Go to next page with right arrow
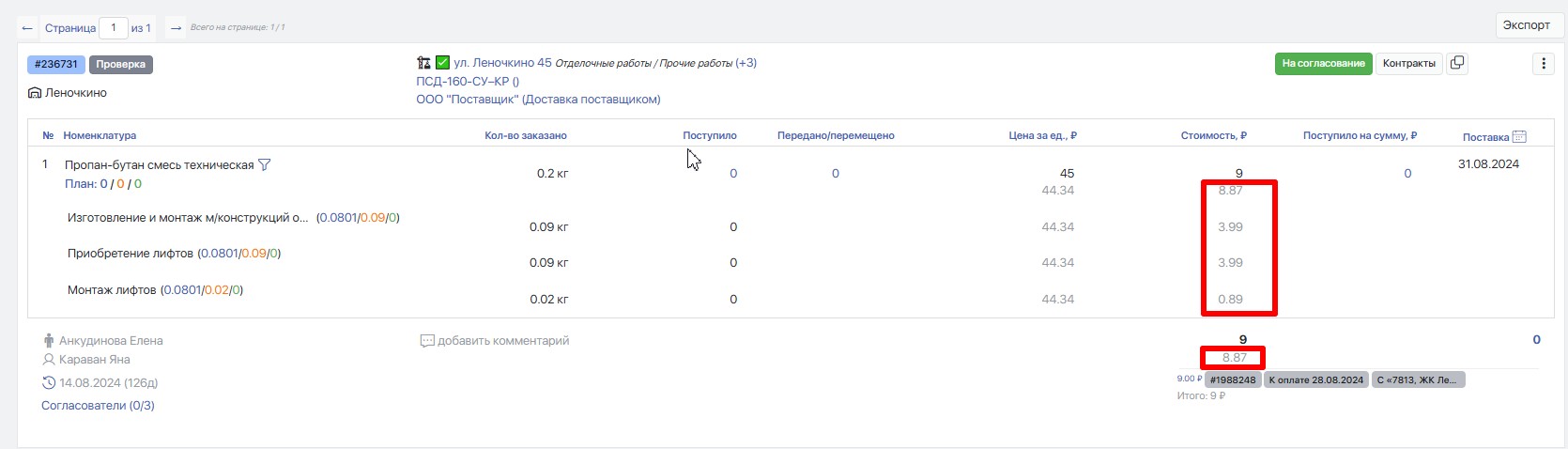The width and height of the screenshot is (1568, 449). pyautogui.click(x=175, y=28)
